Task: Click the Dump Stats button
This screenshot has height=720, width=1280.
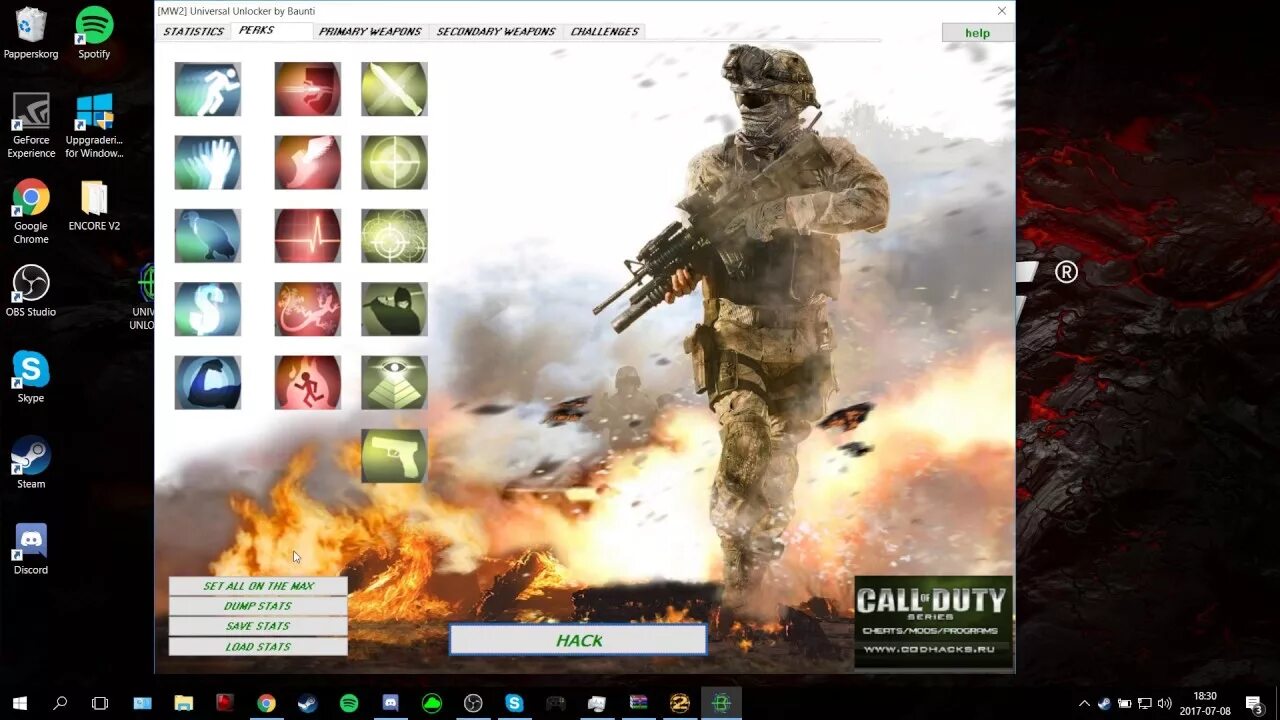Action: (x=258, y=606)
